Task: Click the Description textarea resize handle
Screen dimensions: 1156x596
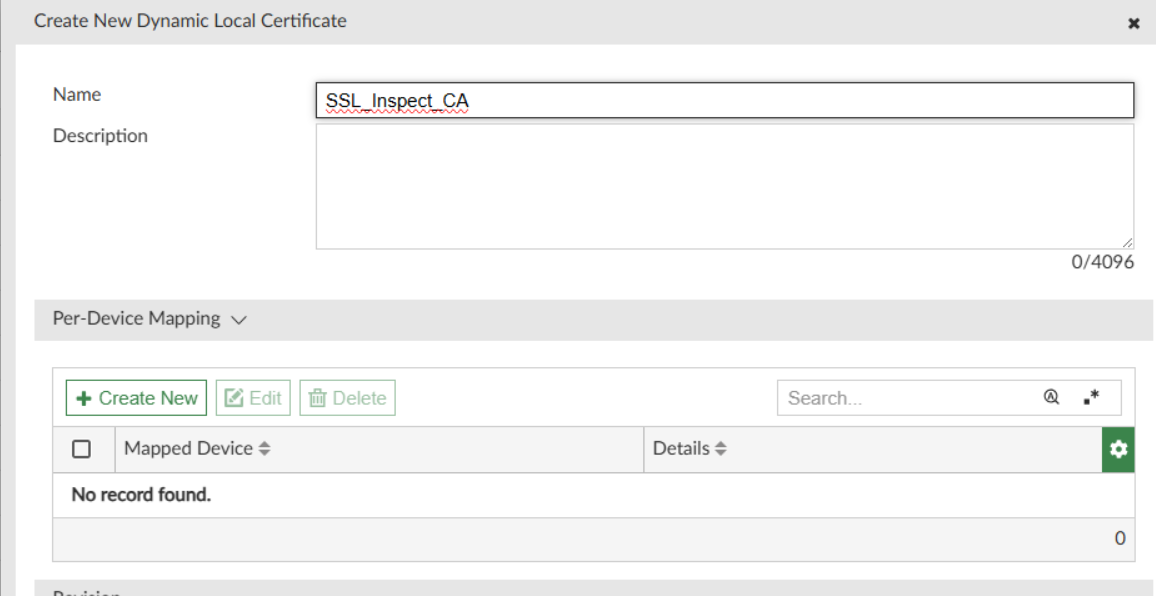Action: tap(1127, 242)
